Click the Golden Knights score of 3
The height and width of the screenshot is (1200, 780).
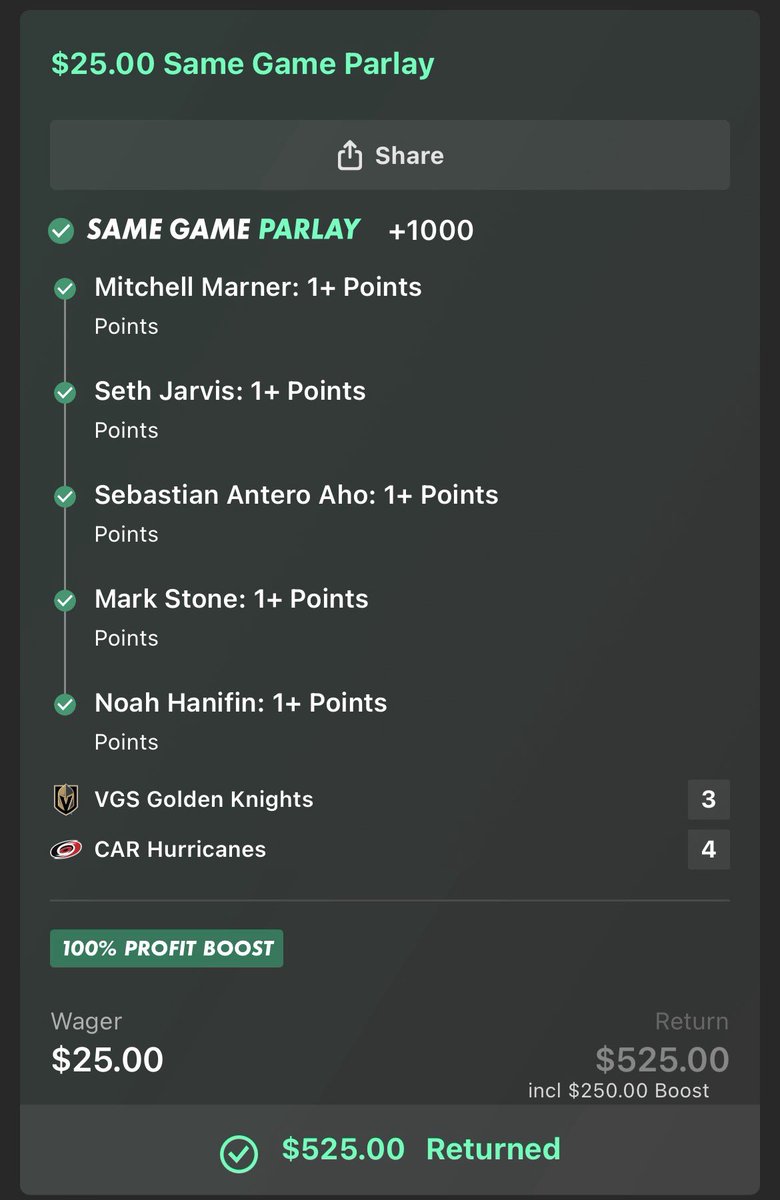[709, 800]
